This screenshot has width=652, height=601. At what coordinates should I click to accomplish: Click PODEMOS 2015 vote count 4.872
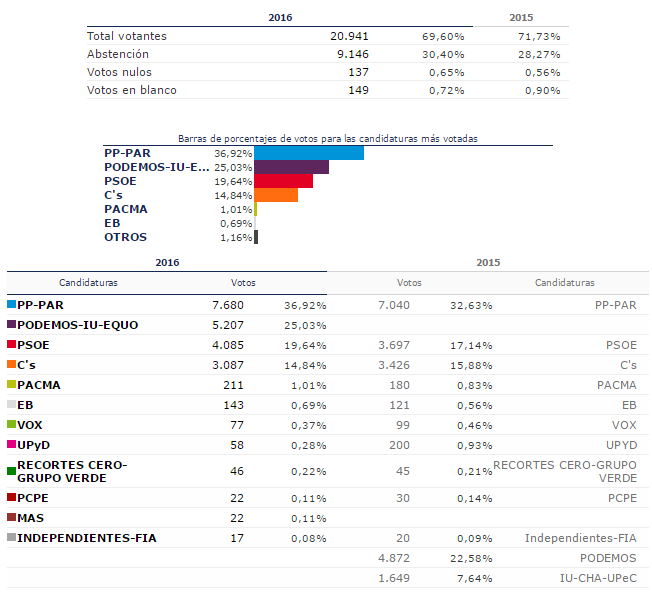pos(394,558)
